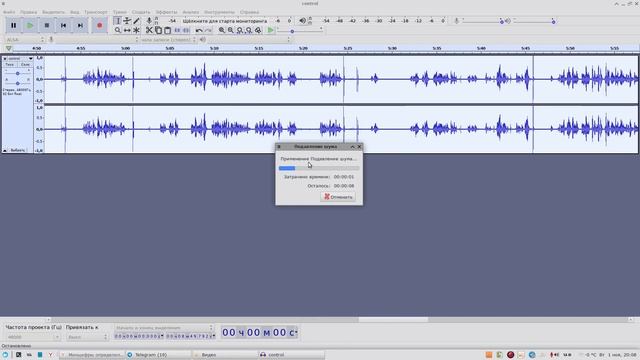Open the Выделить menu

tap(53, 12)
